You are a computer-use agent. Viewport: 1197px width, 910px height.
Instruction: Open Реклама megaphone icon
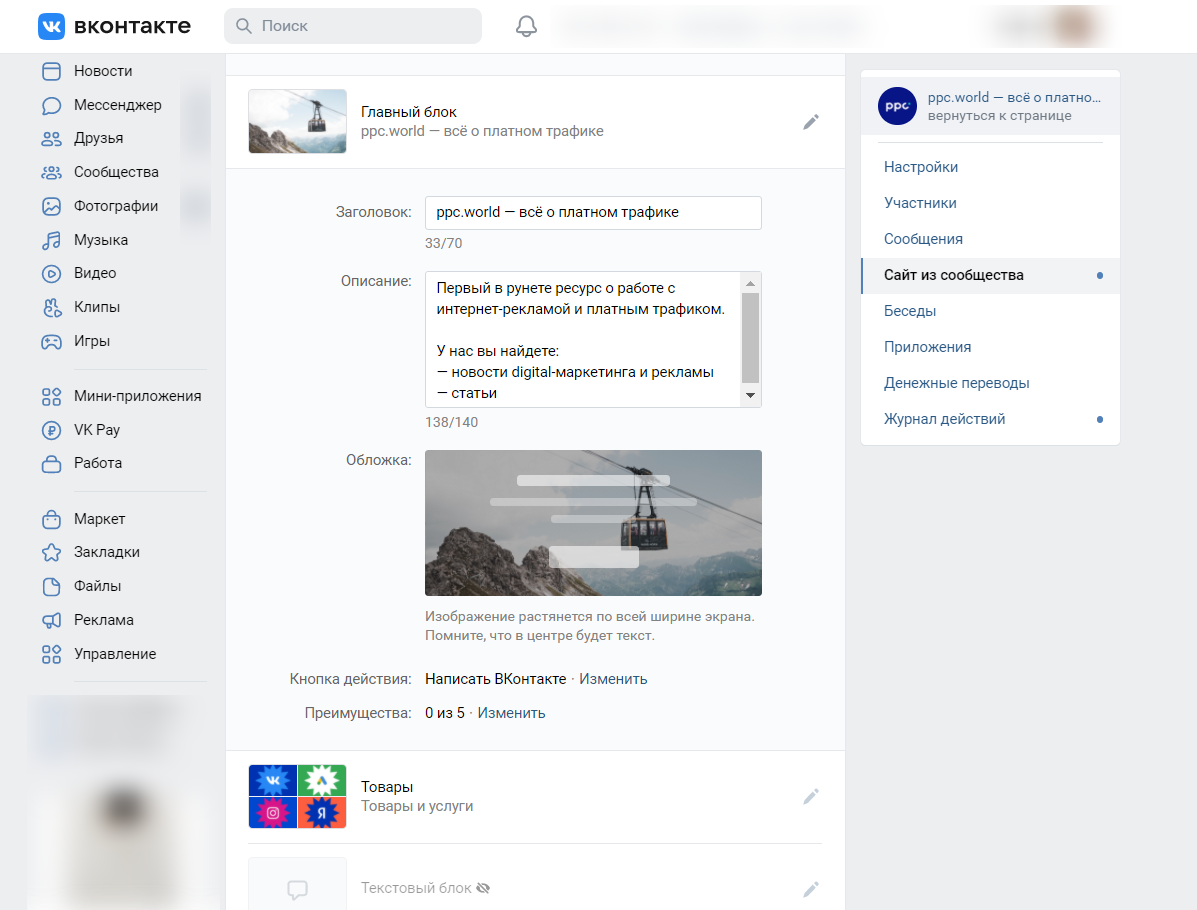tap(51, 621)
